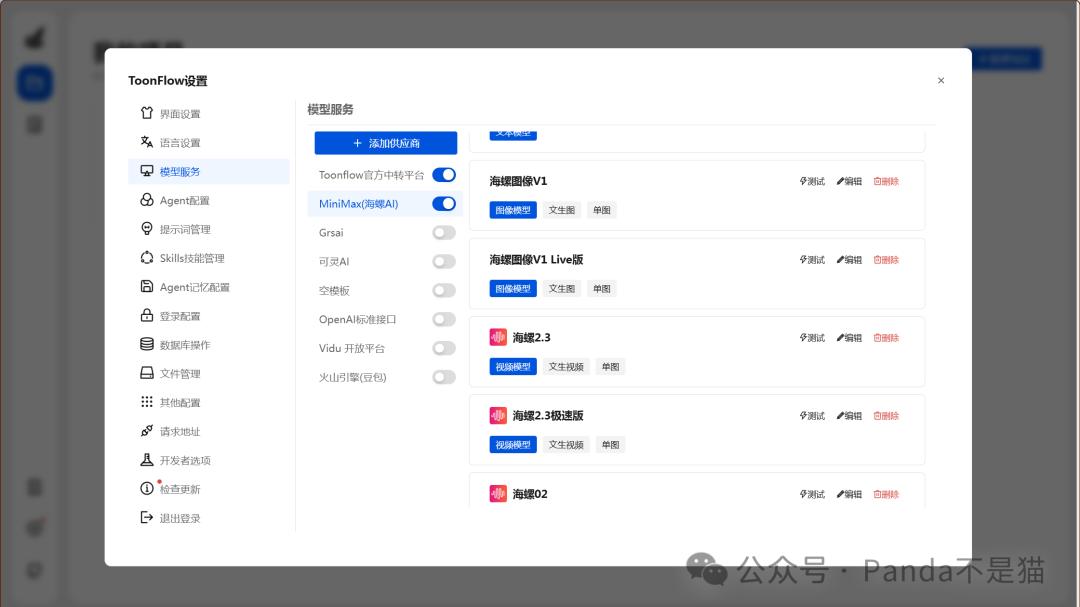Click the 退出登录 logout icon
The image size is (1080, 607).
[x=147, y=517]
